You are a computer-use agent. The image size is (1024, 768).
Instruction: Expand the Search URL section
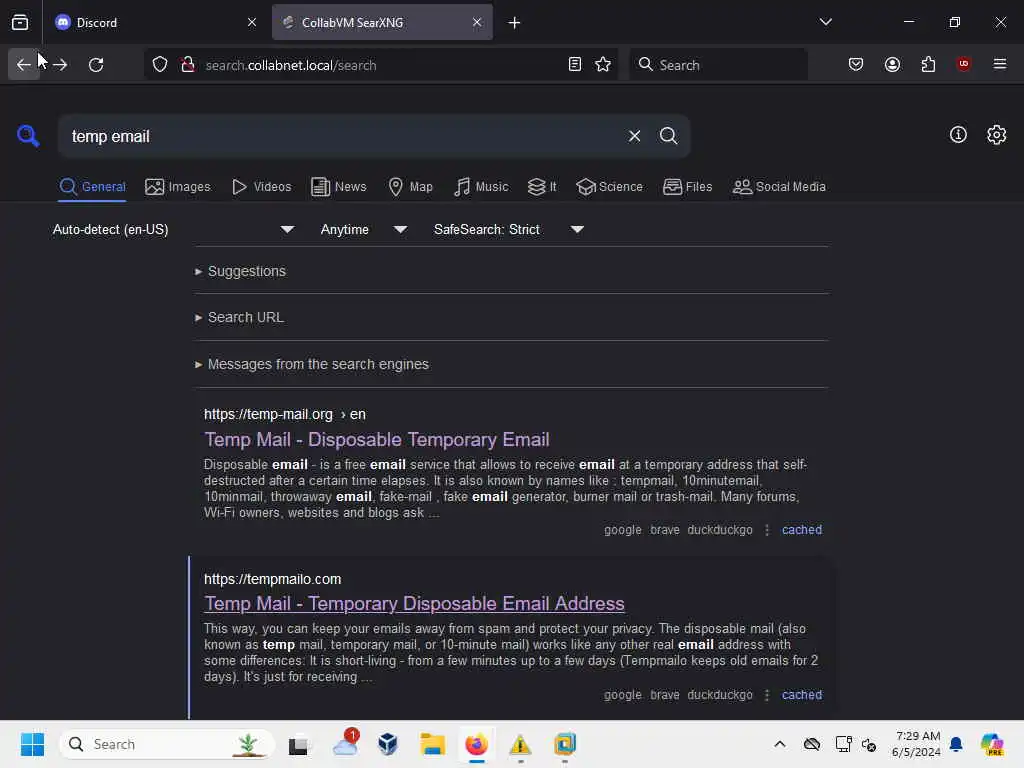(x=239, y=317)
